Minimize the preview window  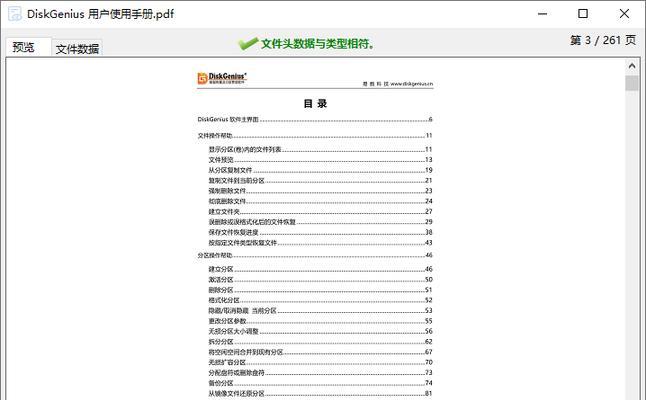coord(543,14)
